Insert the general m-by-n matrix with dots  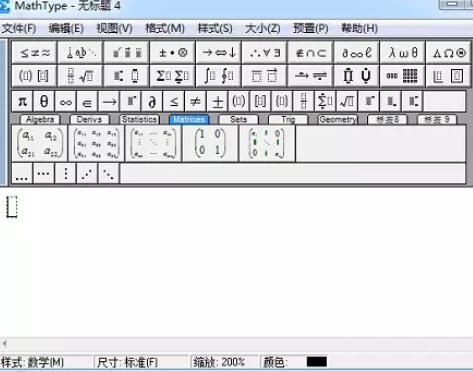click(153, 143)
